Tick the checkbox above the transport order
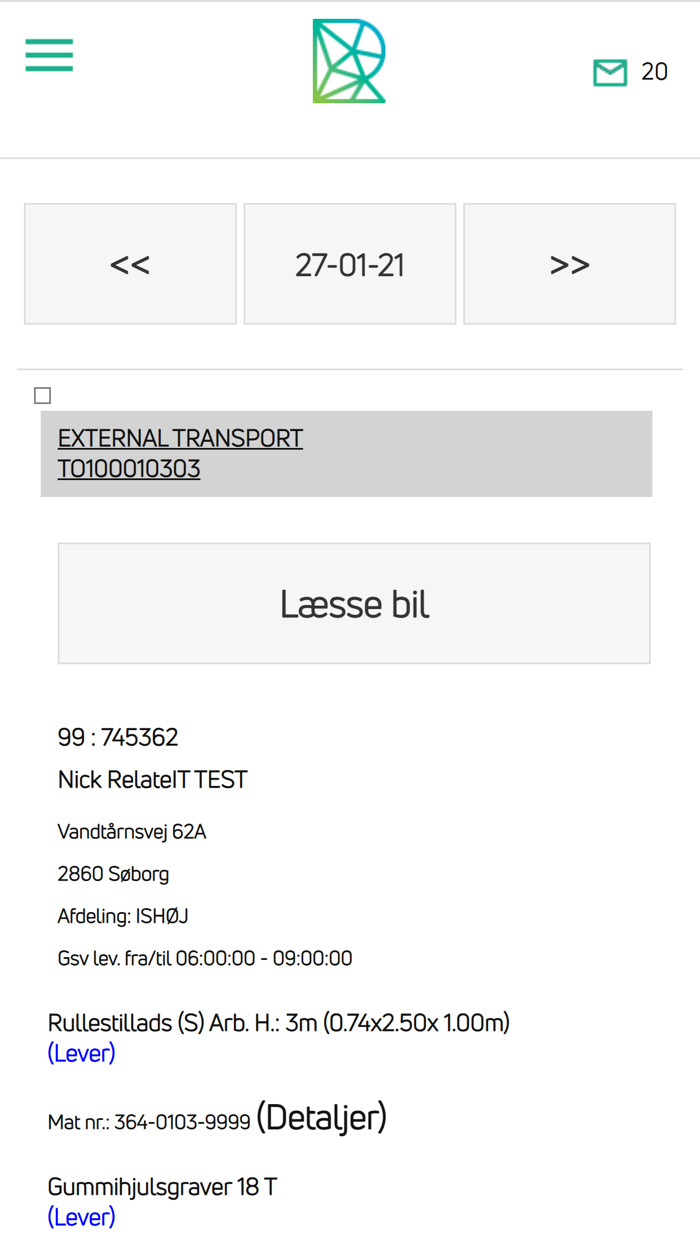Image resolution: width=700 pixels, height=1244 pixels. (42, 395)
